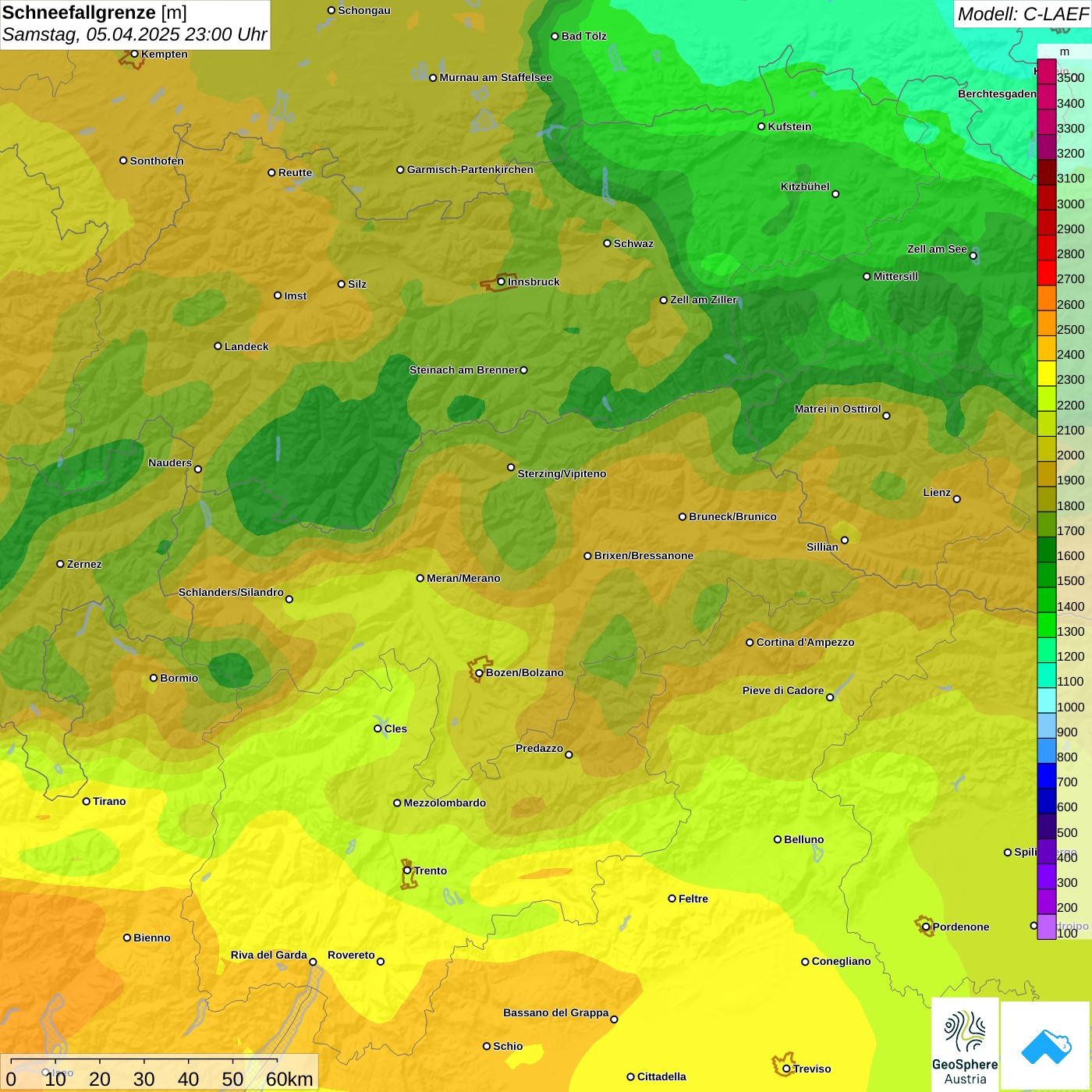Click the 600 value in the legend
Image resolution: width=1092 pixels, height=1092 pixels.
[x=1068, y=807]
